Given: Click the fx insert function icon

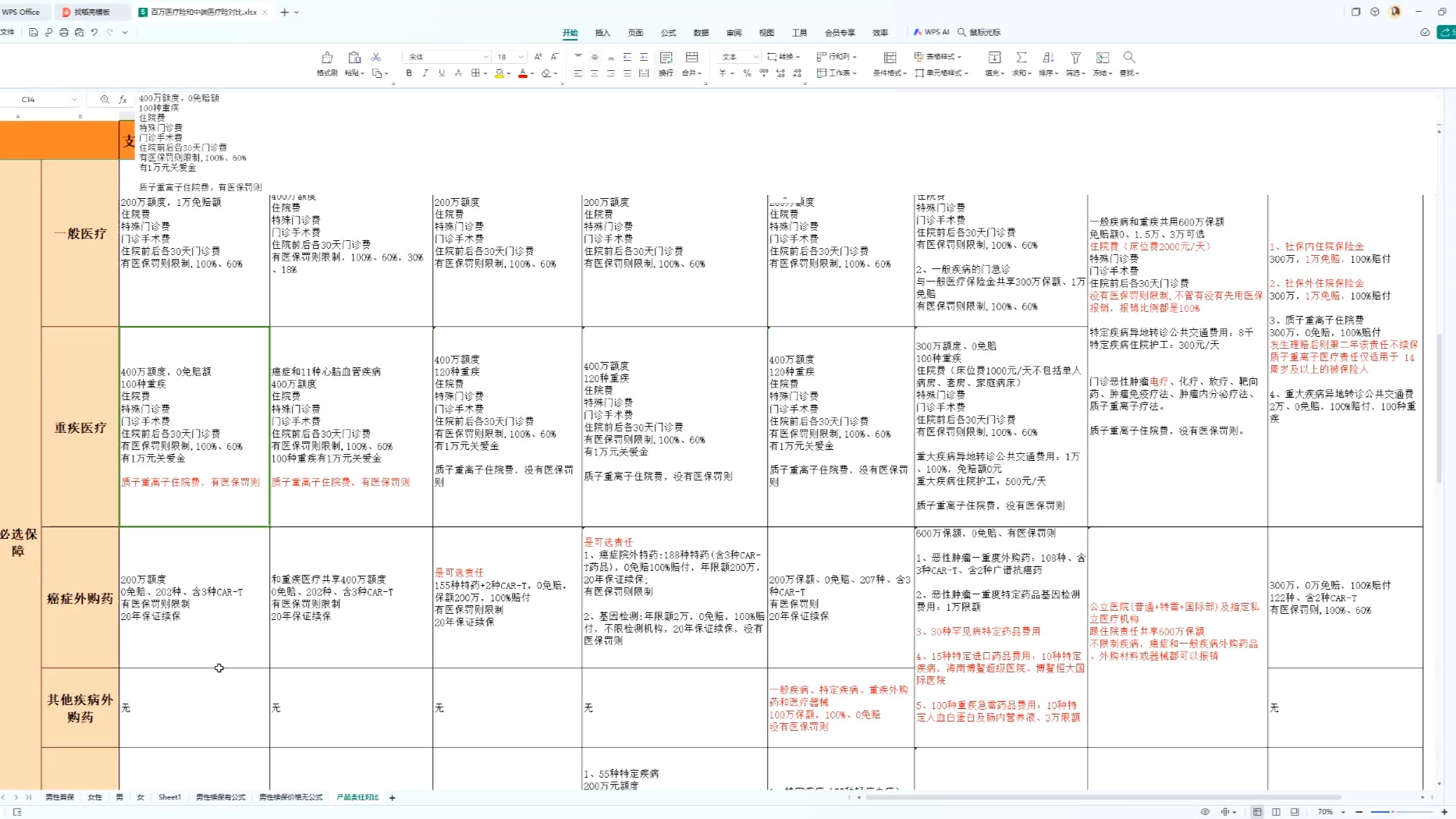Looking at the screenshot, I should 123,100.
